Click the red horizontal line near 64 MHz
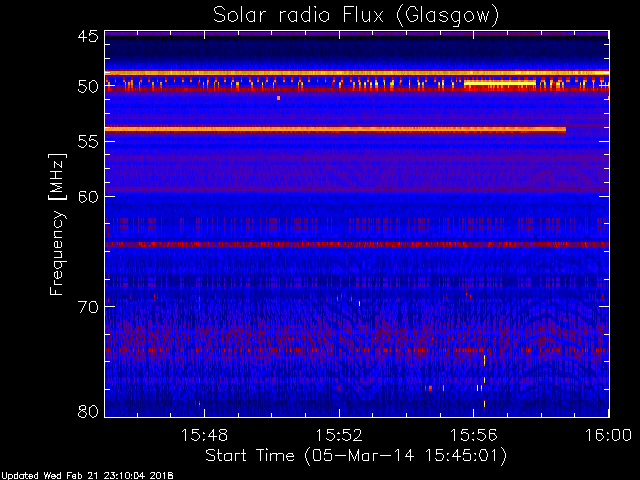The height and width of the screenshot is (480, 640). pyautogui.click(x=357, y=244)
